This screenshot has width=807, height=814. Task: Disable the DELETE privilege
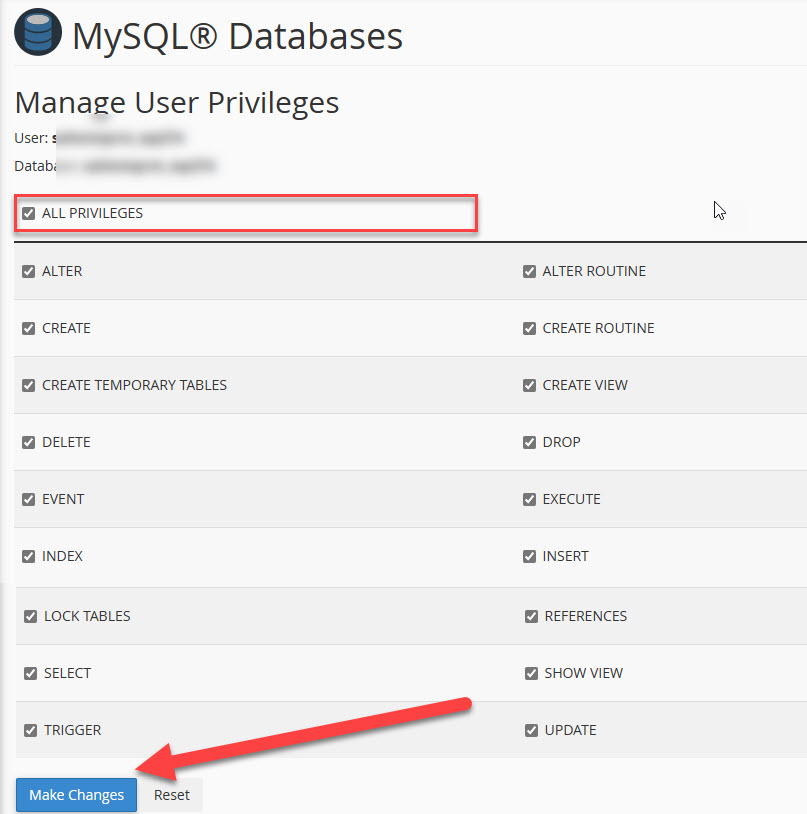click(x=29, y=442)
